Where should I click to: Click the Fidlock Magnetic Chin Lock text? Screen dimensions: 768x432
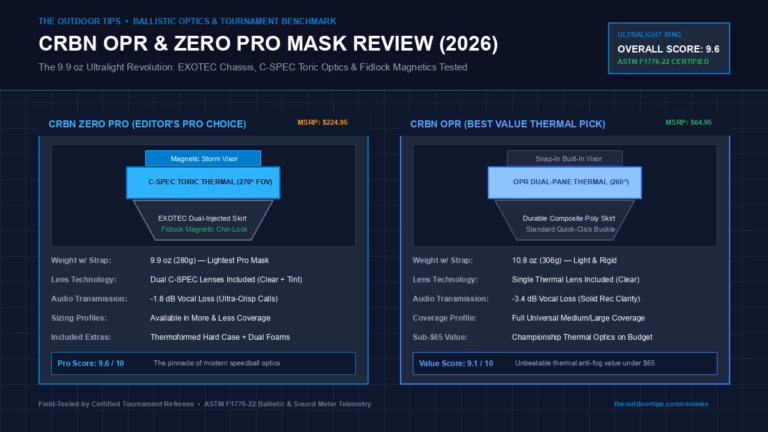[x=204, y=229]
